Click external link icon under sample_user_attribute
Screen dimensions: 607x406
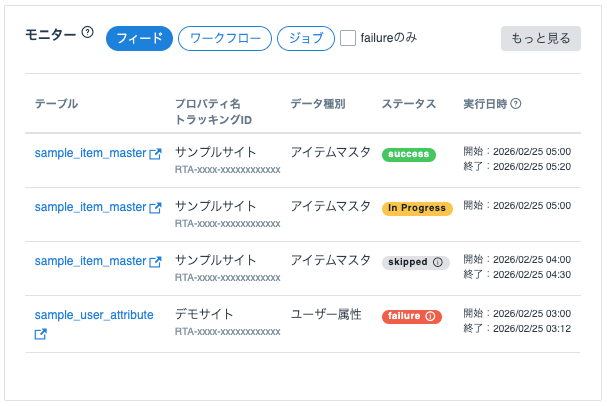[x=41, y=334]
